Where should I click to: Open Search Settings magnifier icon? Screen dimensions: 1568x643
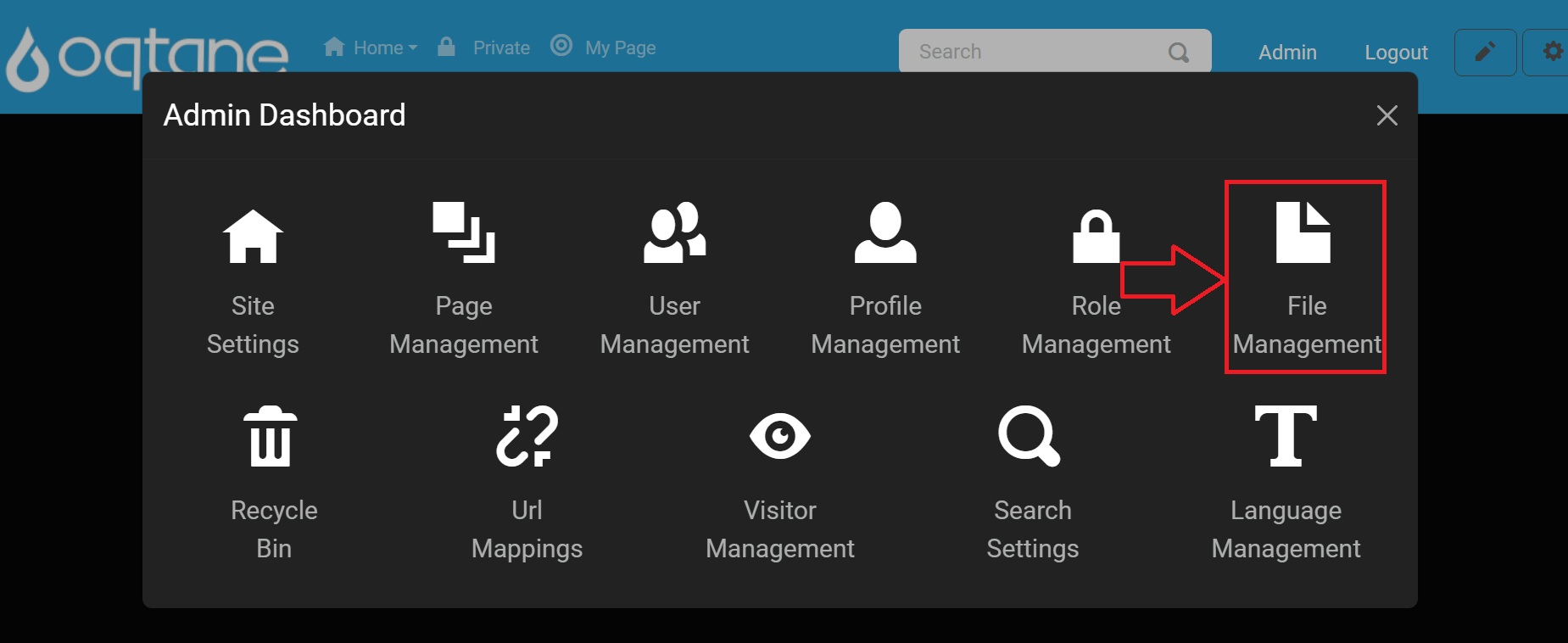point(1030,437)
